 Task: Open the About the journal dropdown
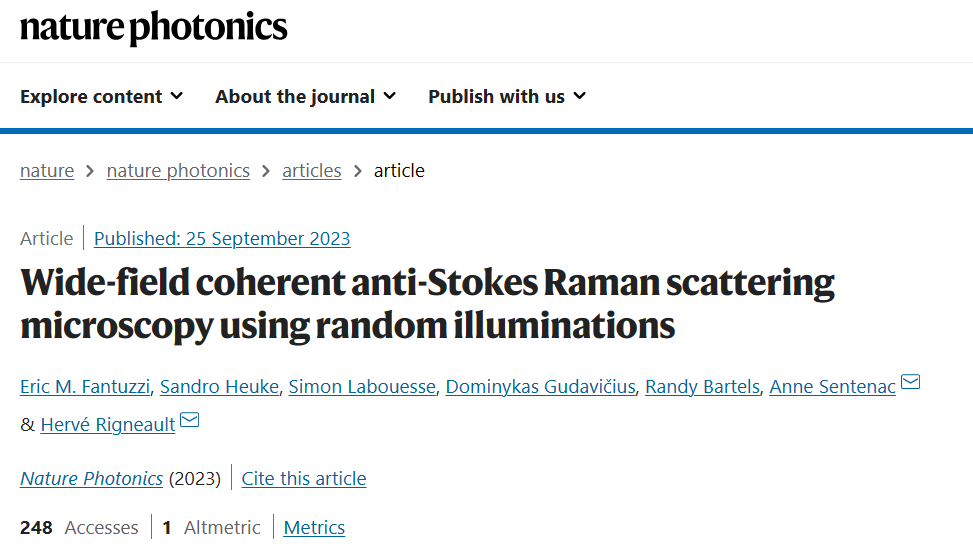[x=306, y=97]
